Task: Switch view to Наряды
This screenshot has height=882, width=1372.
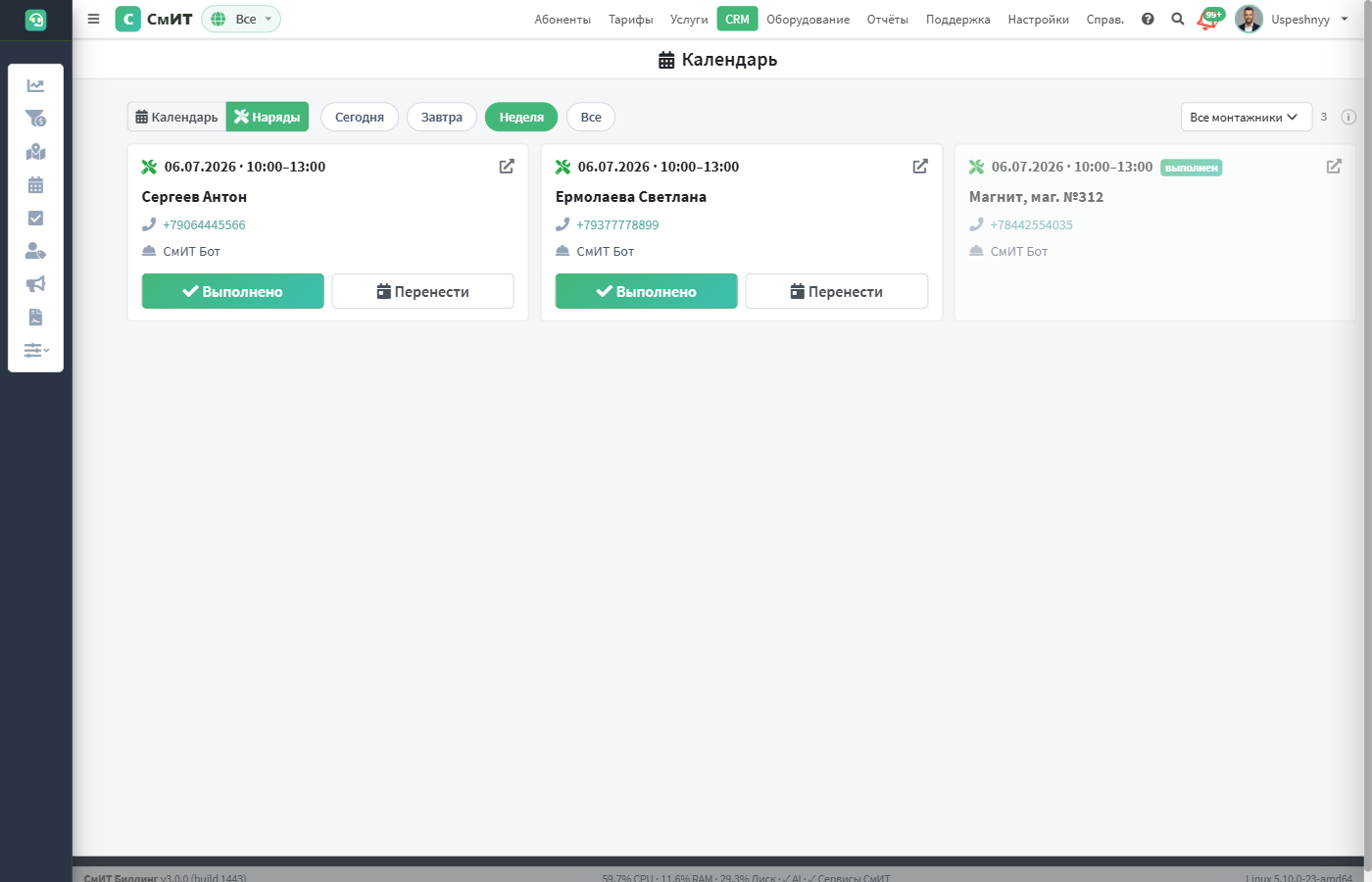Action: [x=268, y=117]
